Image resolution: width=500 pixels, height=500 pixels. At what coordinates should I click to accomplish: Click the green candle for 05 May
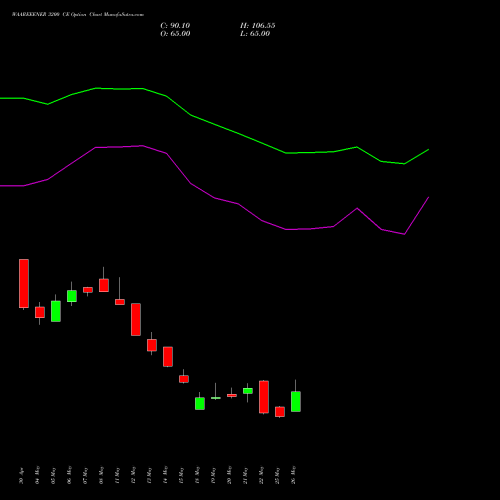[56, 311]
